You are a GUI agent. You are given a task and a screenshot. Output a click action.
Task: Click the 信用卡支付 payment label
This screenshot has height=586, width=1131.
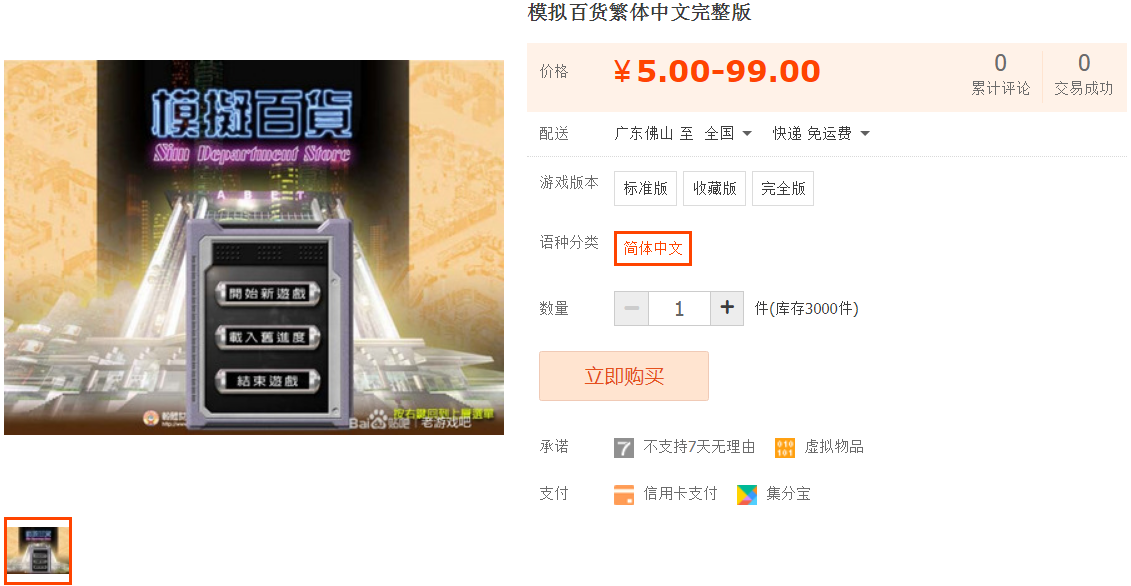[x=680, y=494]
